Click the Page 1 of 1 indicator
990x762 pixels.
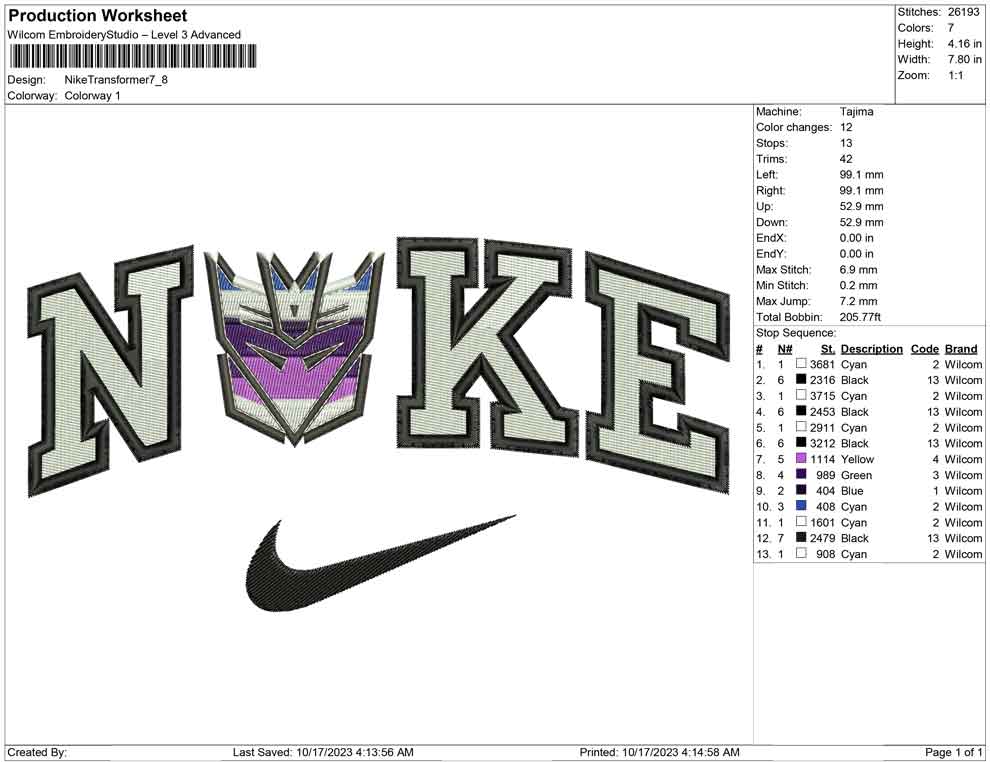point(953,752)
